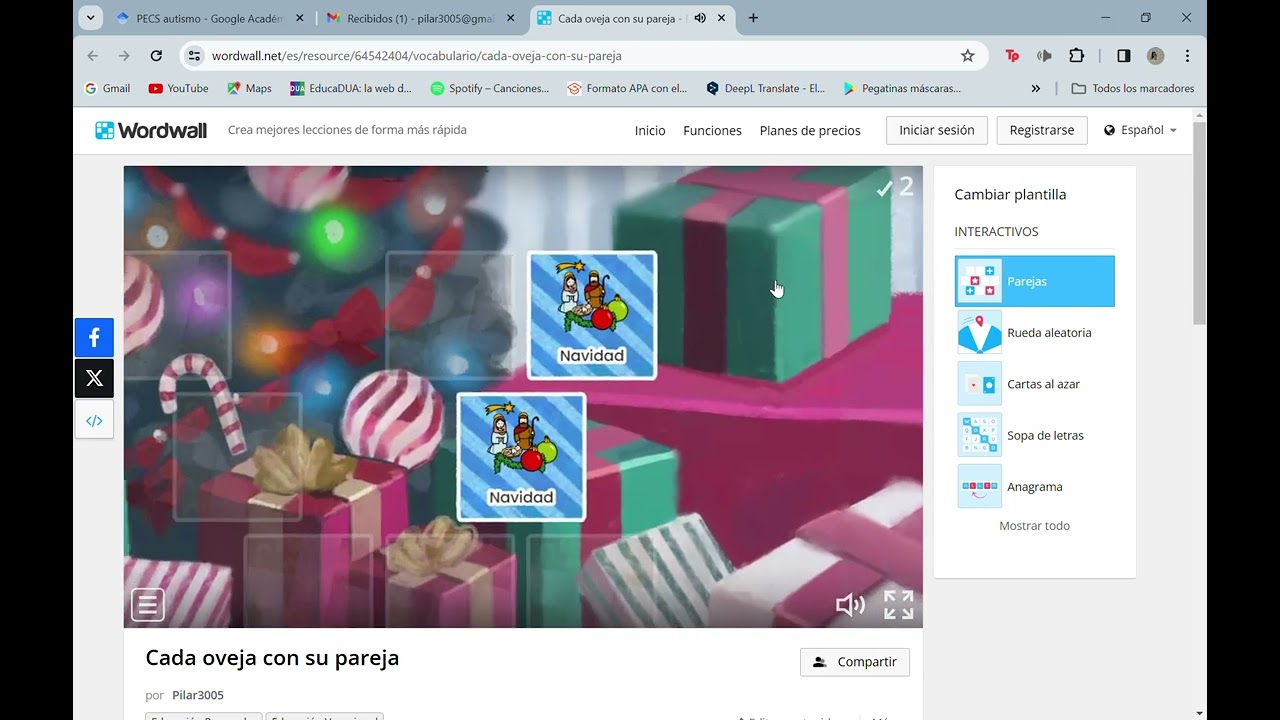The image size is (1280, 720).
Task: Open Planes de precios menu item
Action: 810,131
